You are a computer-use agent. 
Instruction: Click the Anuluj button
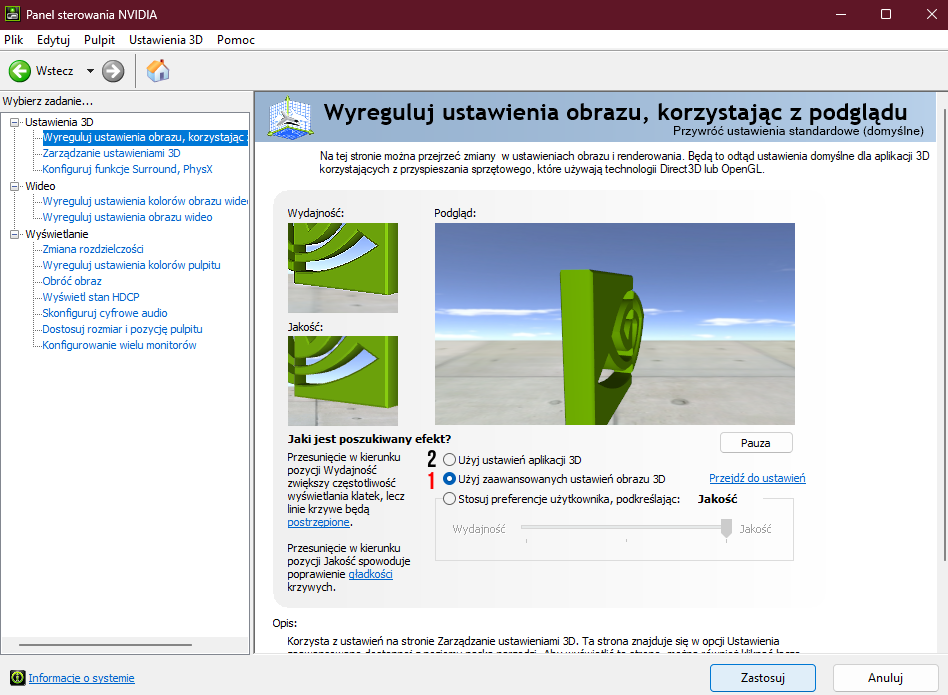(x=885, y=677)
